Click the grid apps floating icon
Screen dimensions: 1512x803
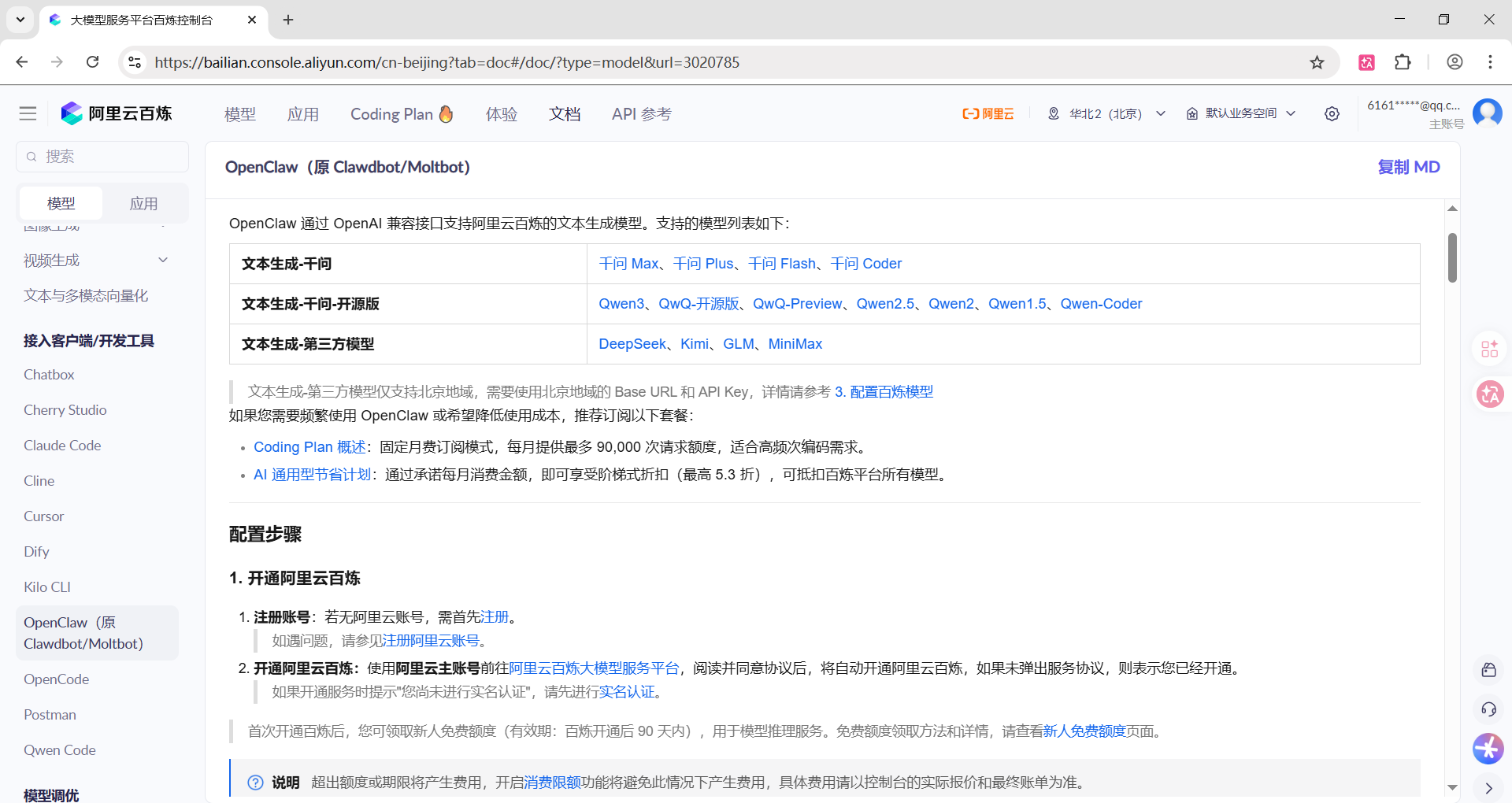(1489, 349)
